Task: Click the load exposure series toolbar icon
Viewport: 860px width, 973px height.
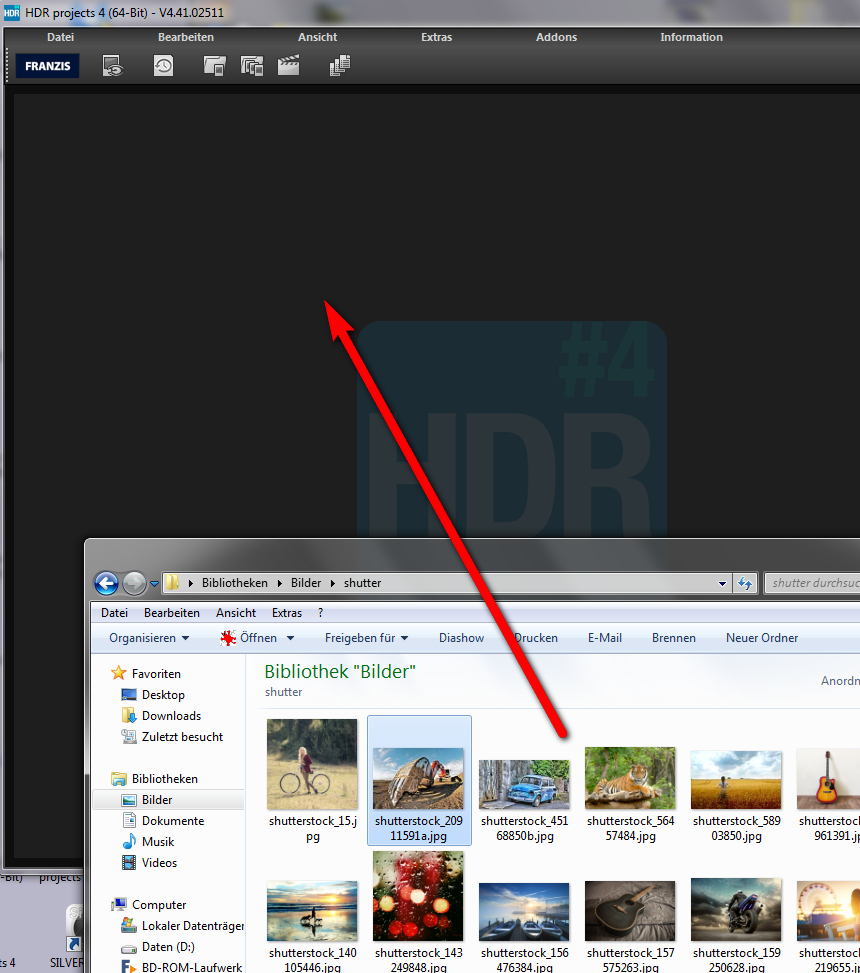Action: point(252,66)
